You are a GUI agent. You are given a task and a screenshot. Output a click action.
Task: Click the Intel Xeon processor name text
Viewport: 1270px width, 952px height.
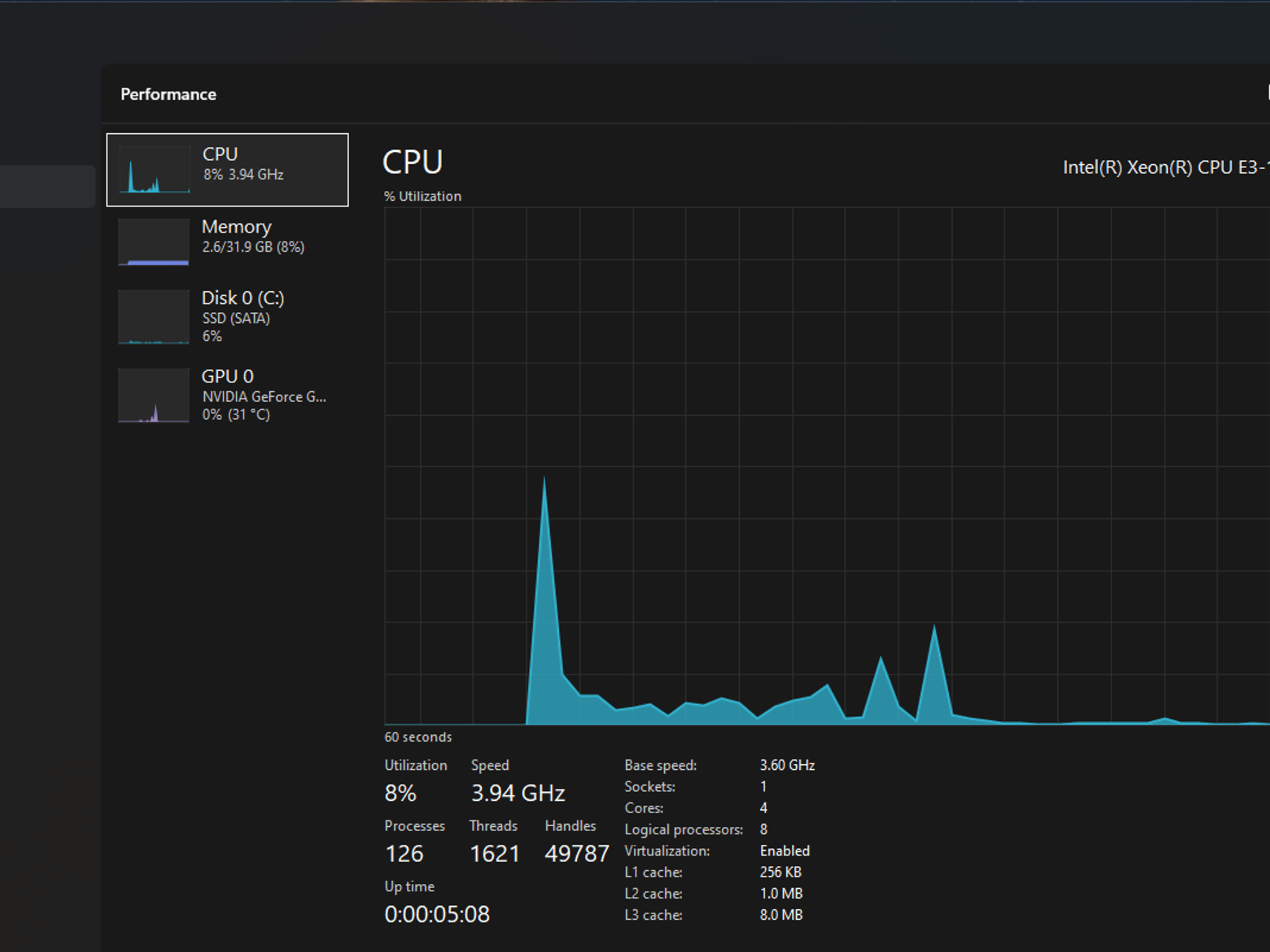(x=1166, y=167)
